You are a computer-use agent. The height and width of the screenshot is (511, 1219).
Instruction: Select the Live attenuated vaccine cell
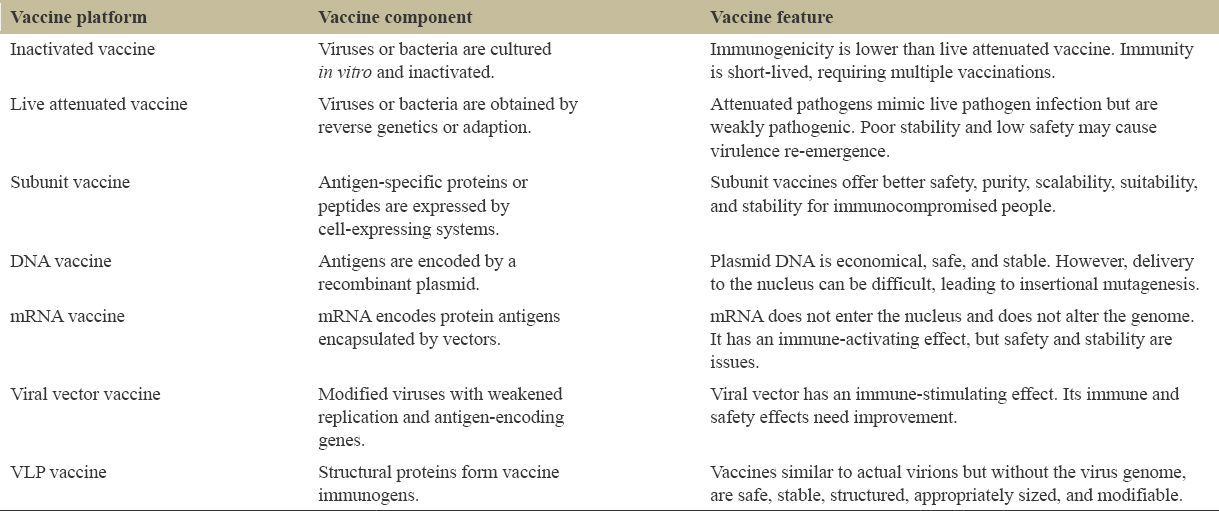tap(98, 104)
